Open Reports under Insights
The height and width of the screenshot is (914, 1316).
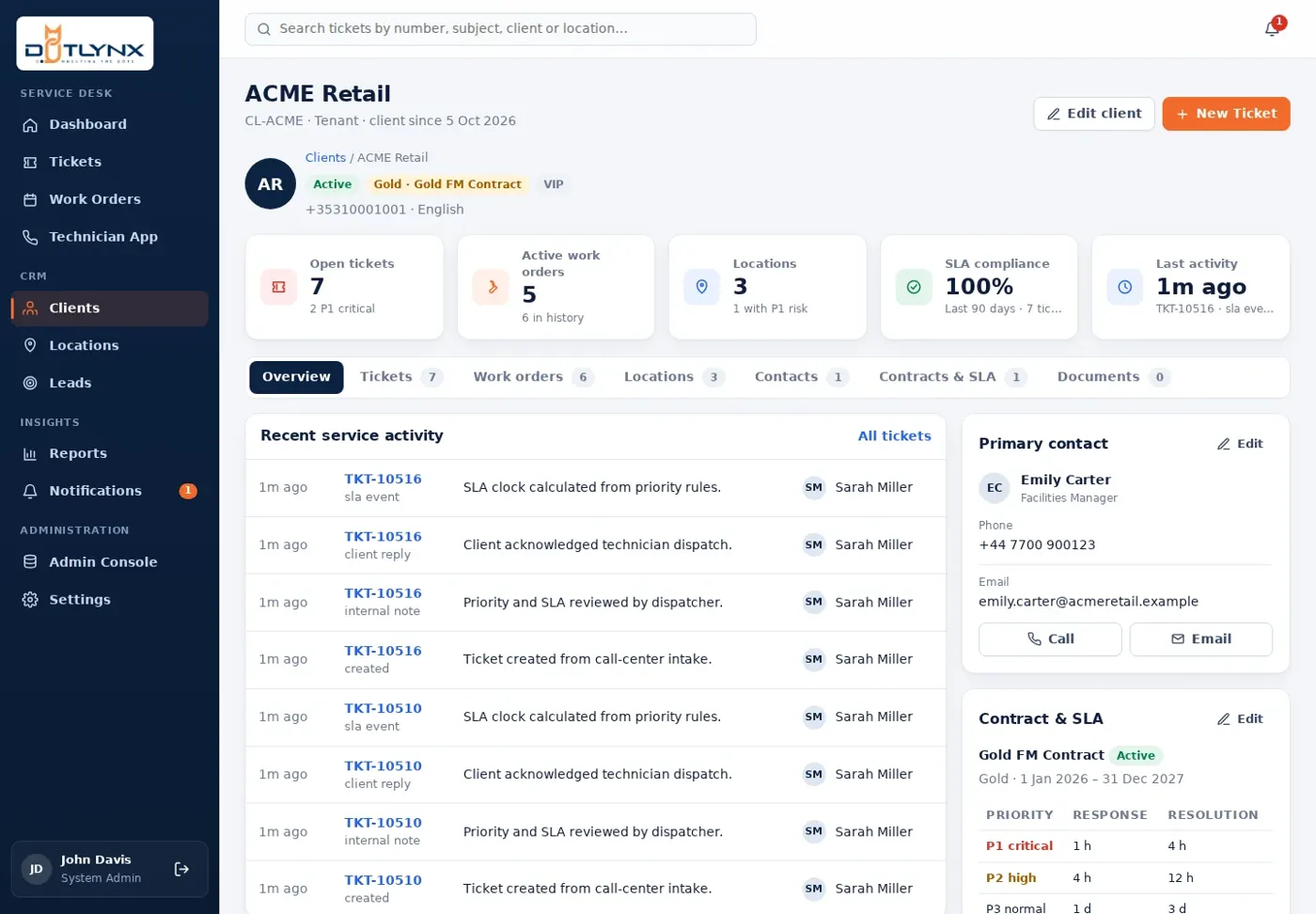coord(109,453)
